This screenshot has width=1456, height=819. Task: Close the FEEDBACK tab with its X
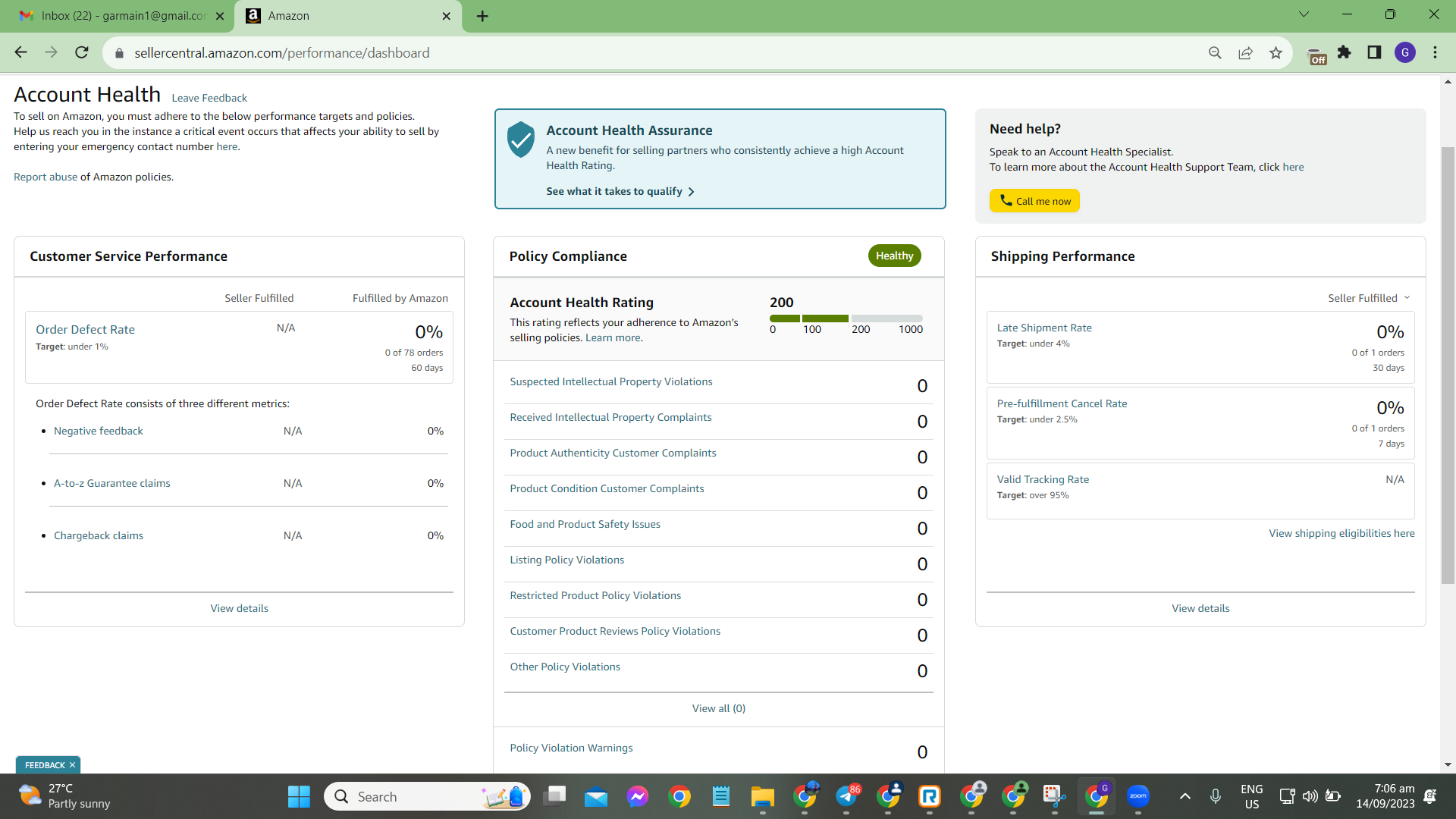pyautogui.click(x=72, y=765)
